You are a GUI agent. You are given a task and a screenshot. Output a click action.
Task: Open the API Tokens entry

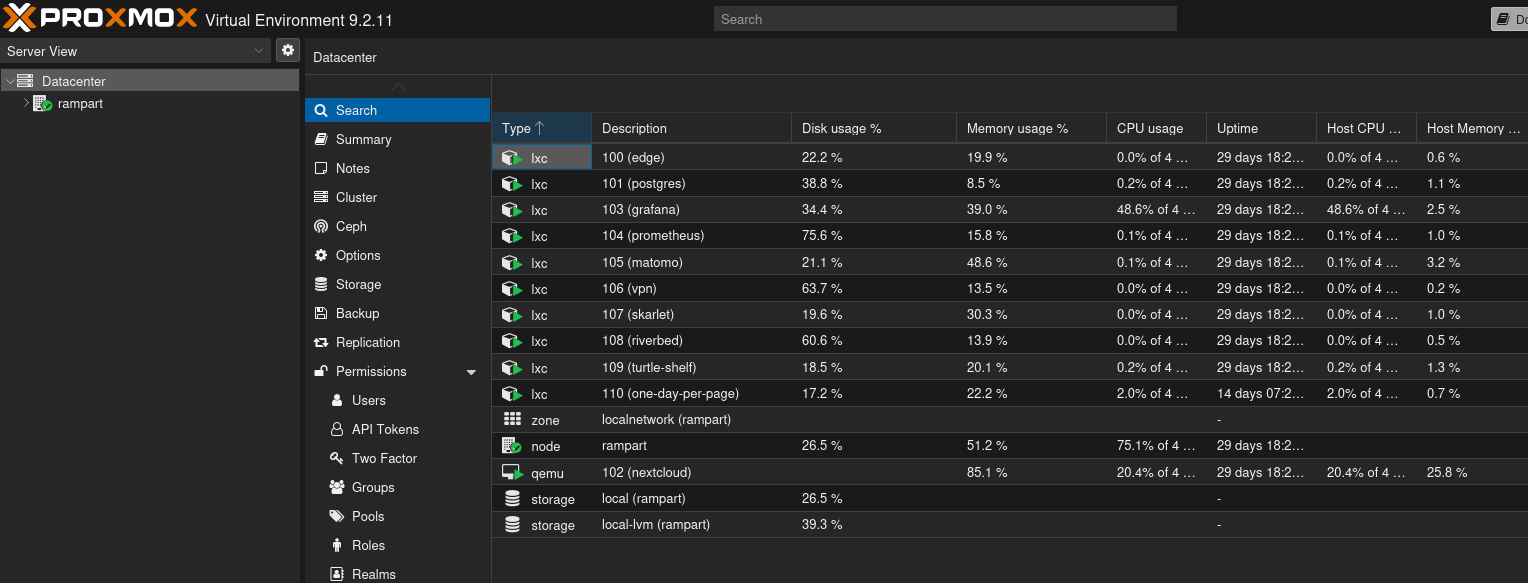[x=397, y=429]
